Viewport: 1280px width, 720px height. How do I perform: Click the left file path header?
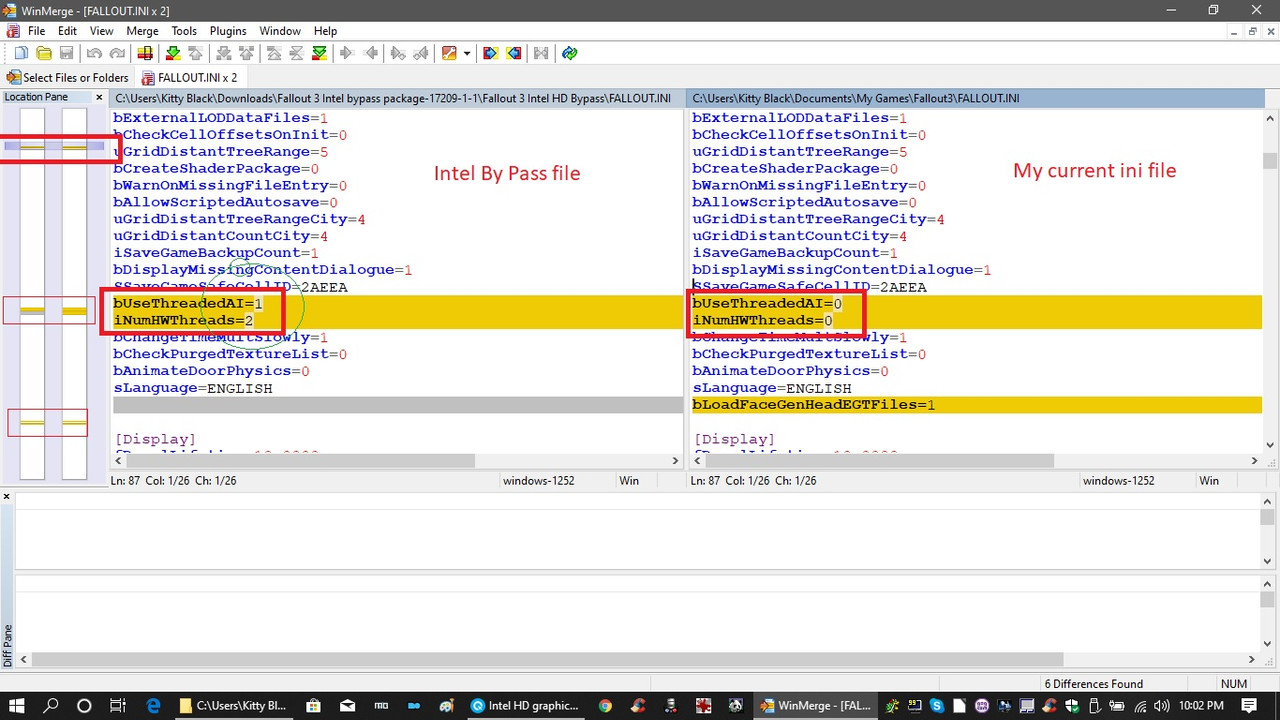[398, 98]
